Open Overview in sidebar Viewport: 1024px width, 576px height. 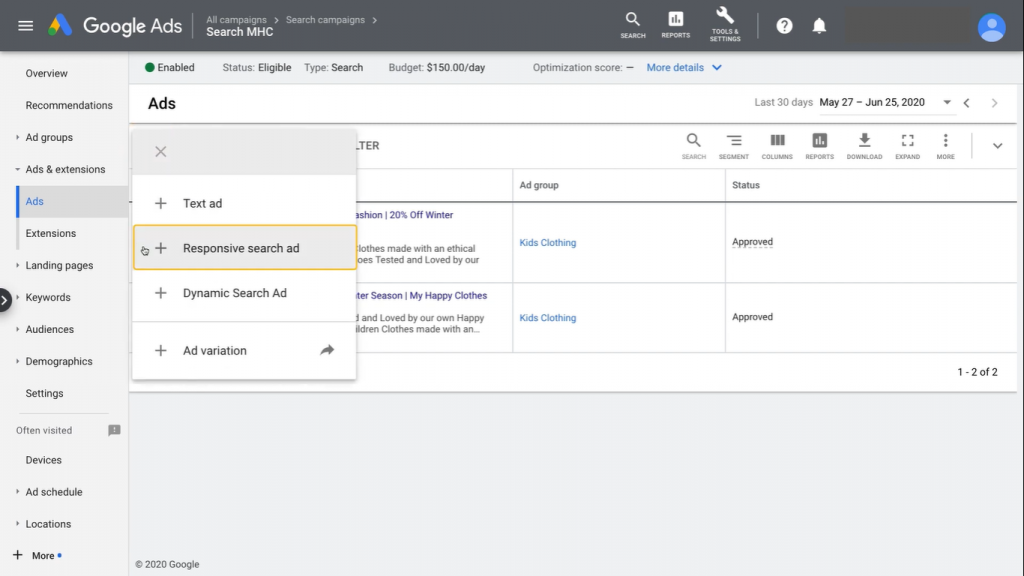46,73
